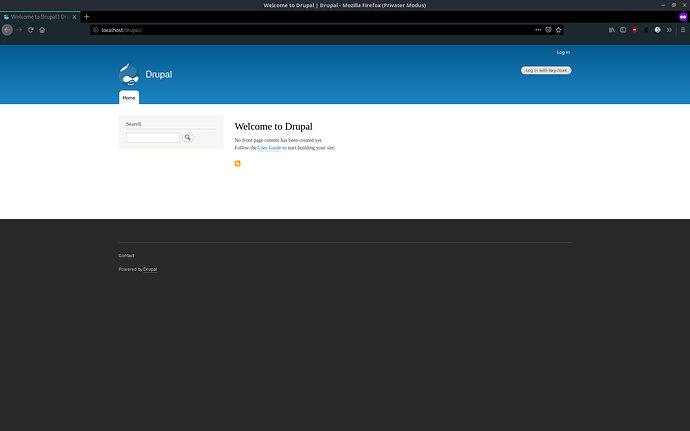Reload the current page
The image size is (690, 431).
[30, 30]
